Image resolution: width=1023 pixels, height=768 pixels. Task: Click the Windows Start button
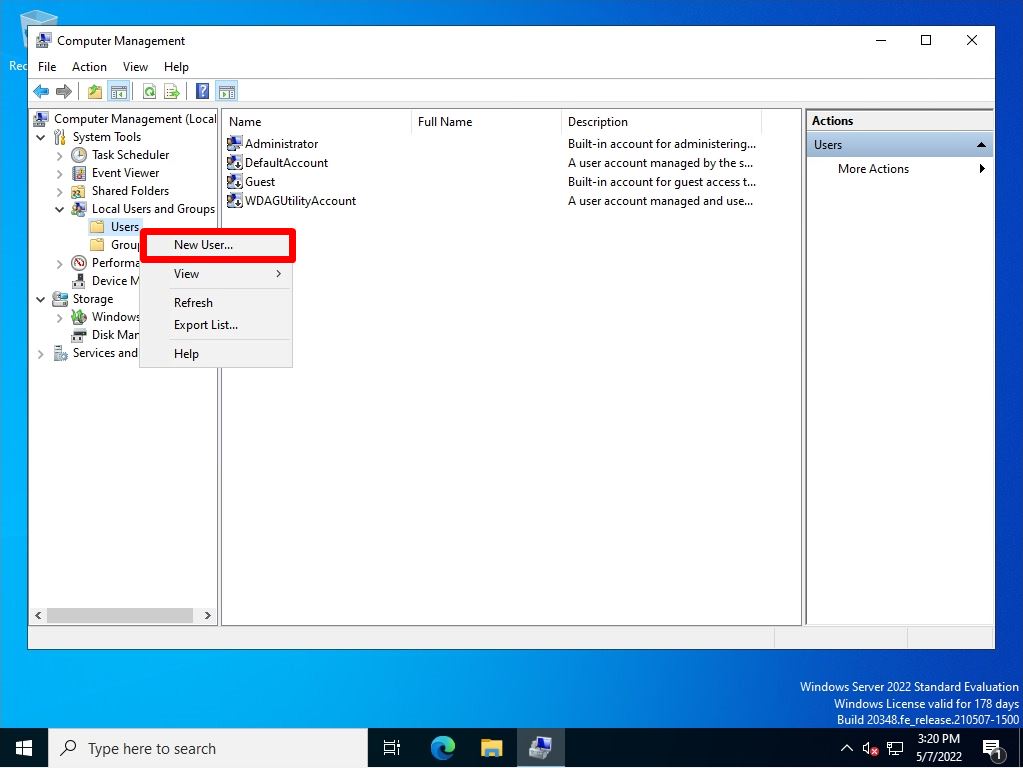(x=23, y=748)
